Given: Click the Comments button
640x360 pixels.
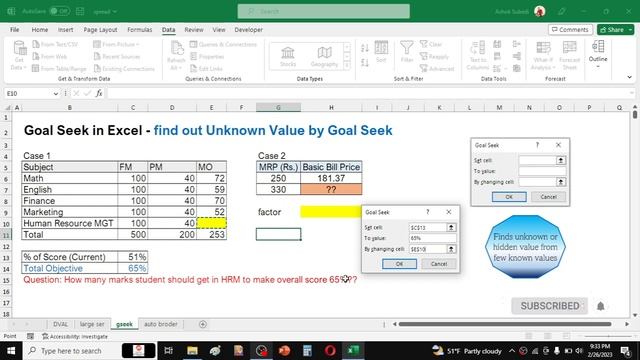Looking at the screenshot, I should (570, 30).
